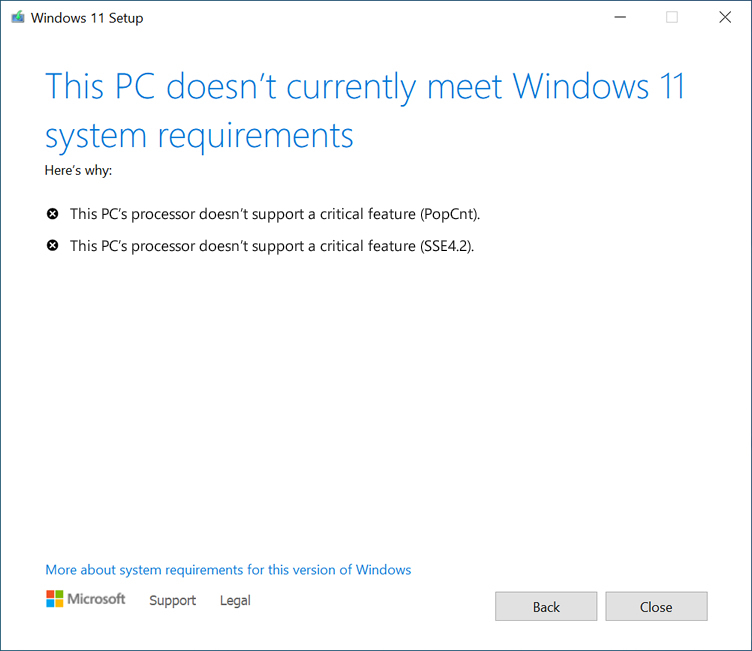Minimize the Windows 11 Setup window
Viewport: 752px width, 651px height.
point(620,17)
